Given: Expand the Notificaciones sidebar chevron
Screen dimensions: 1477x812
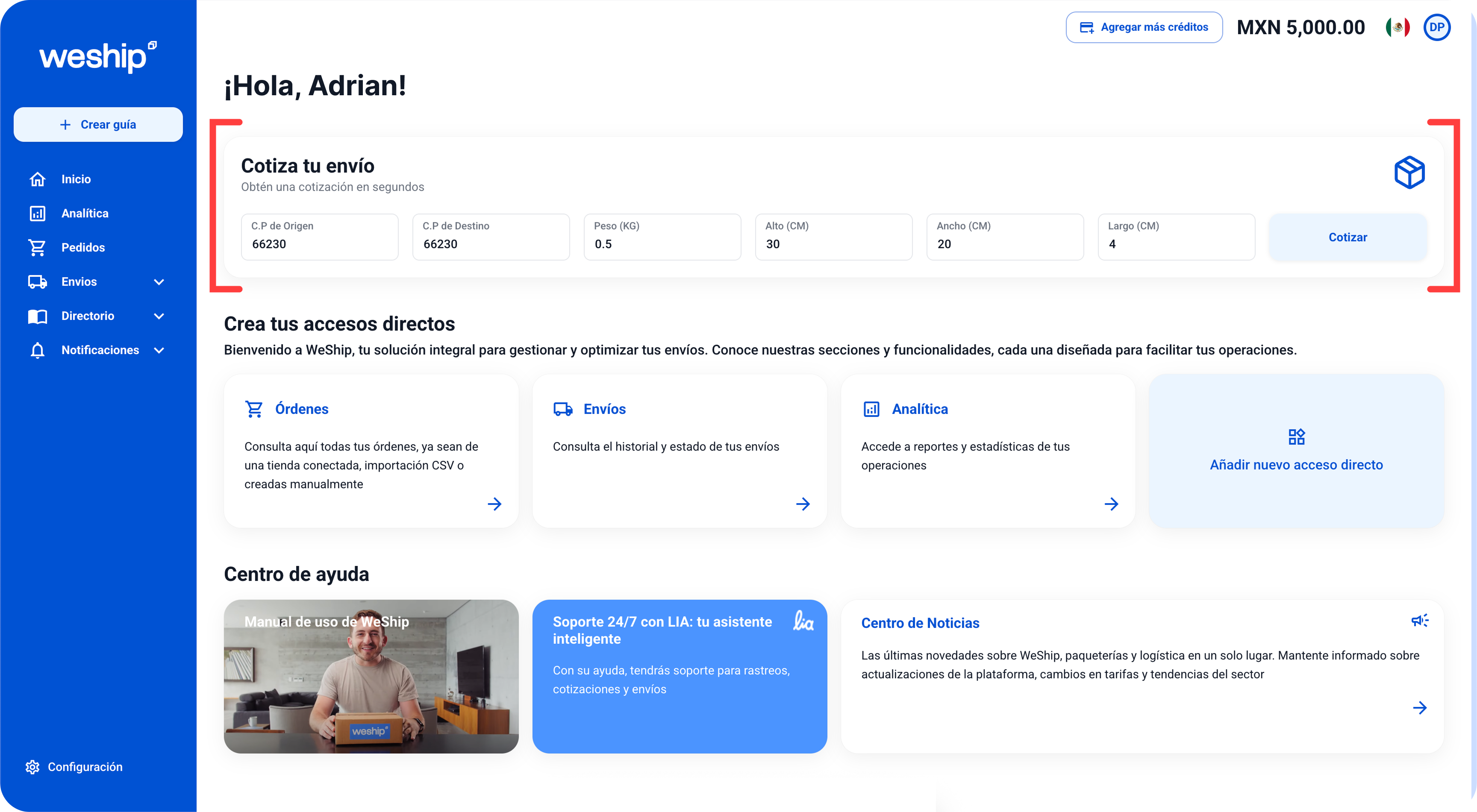Looking at the screenshot, I should [159, 350].
